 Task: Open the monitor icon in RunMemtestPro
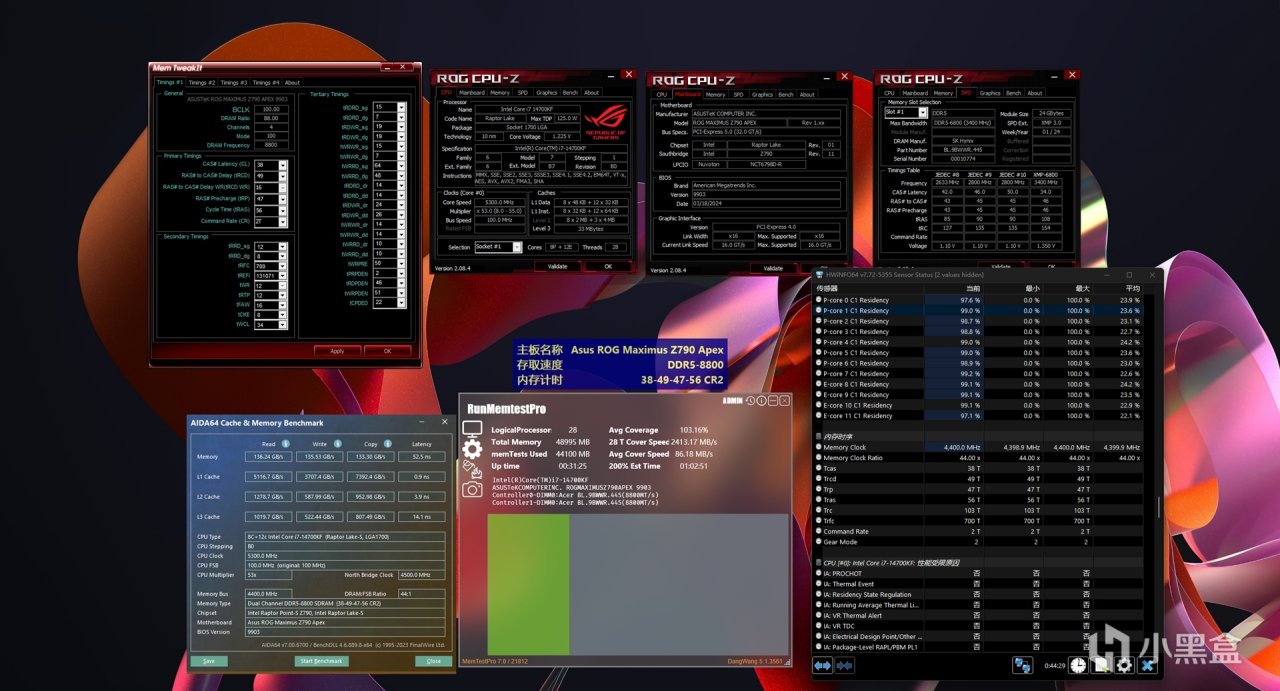(x=471, y=429)
